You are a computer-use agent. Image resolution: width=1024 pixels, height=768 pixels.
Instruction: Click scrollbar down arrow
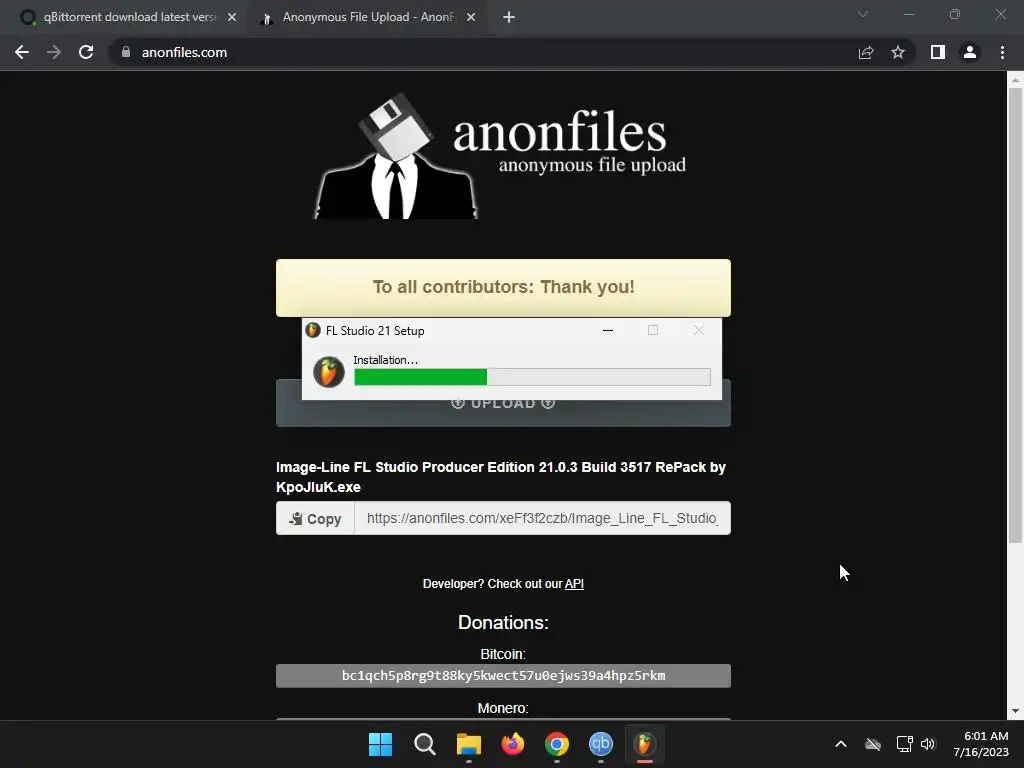point(1015,711)
